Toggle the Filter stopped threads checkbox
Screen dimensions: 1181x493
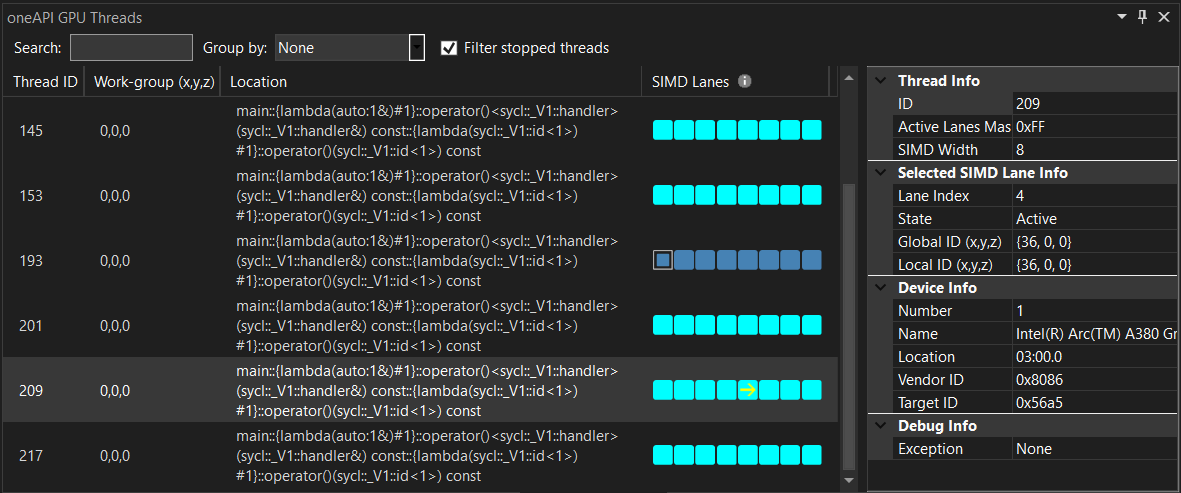click(449, 48)
